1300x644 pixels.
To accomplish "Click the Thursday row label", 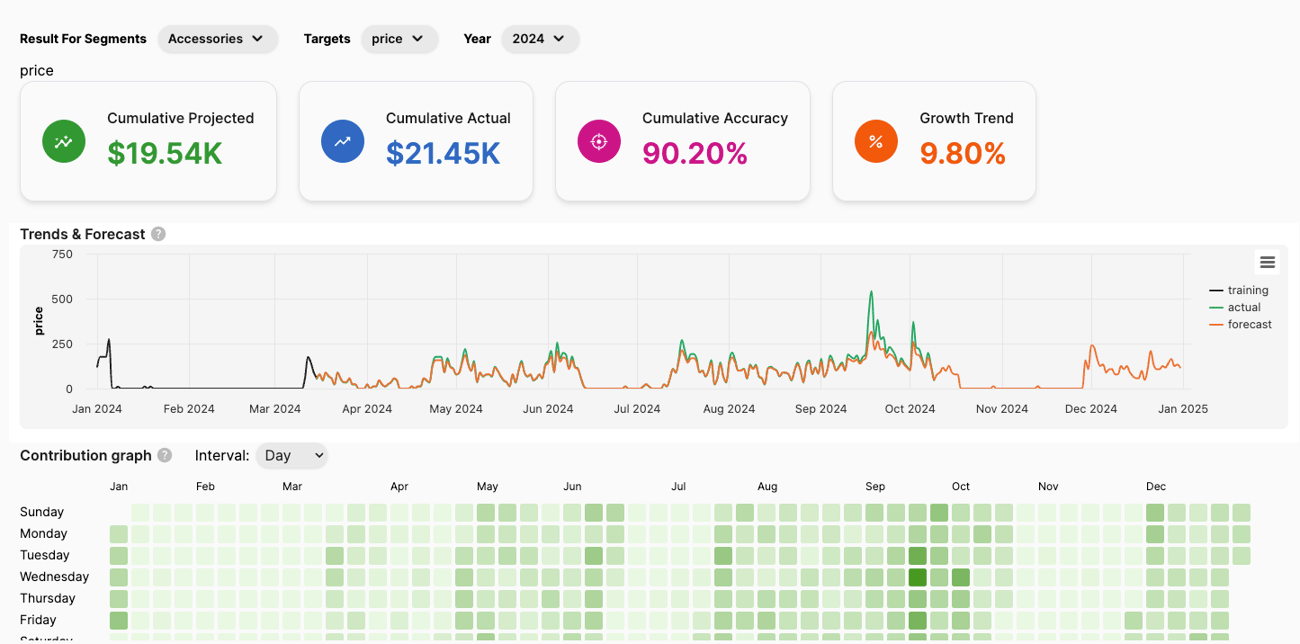I will pos(48,598).
